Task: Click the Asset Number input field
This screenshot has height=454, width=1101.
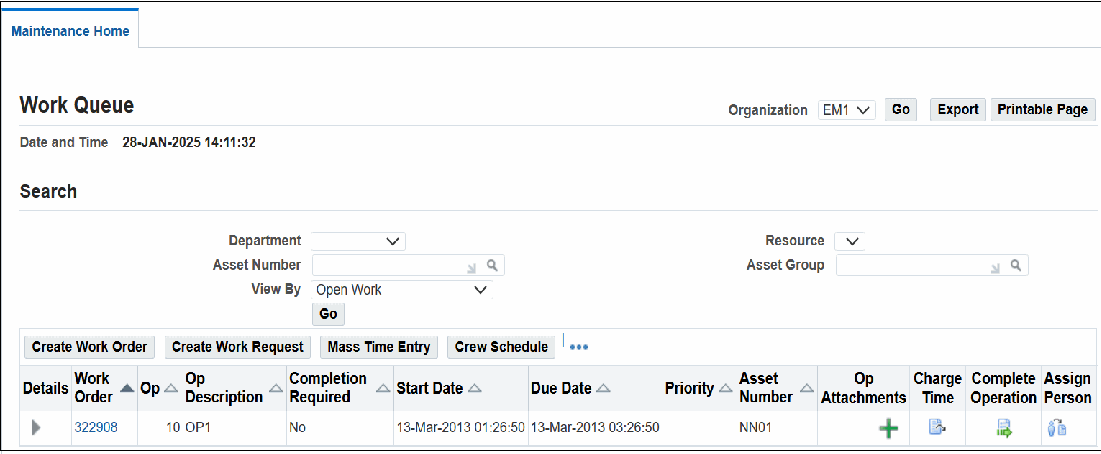Action: [x=408, y=265]
